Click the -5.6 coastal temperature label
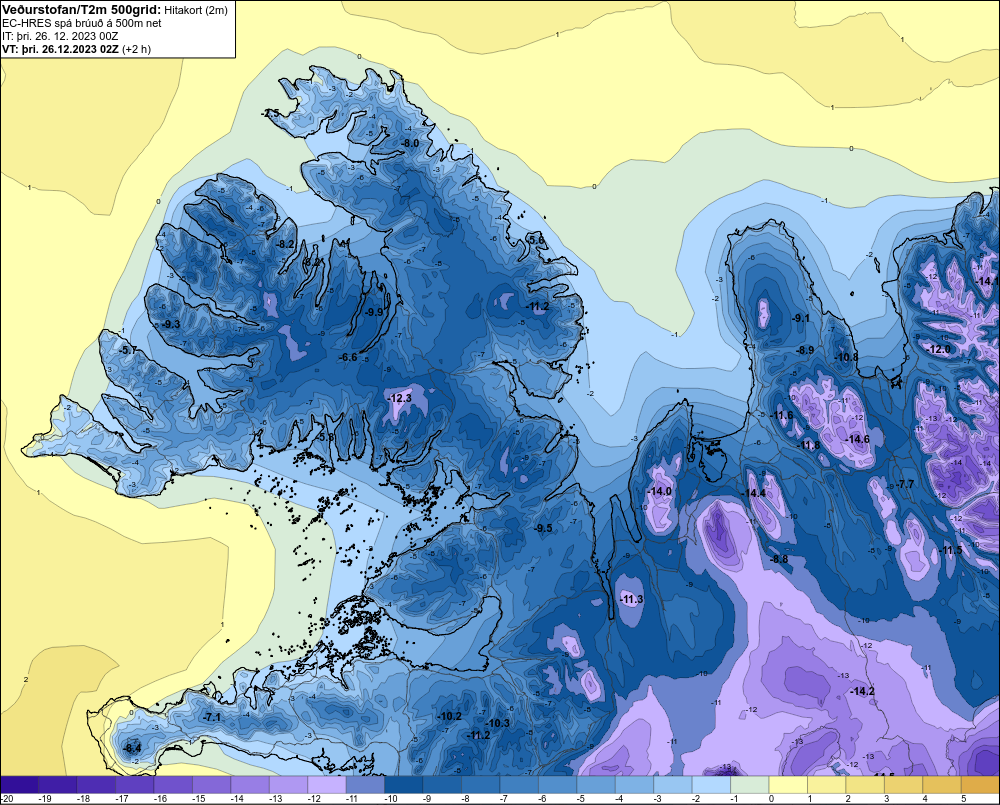Viewport: 1000px width, 805px height. tap(537, 240)
